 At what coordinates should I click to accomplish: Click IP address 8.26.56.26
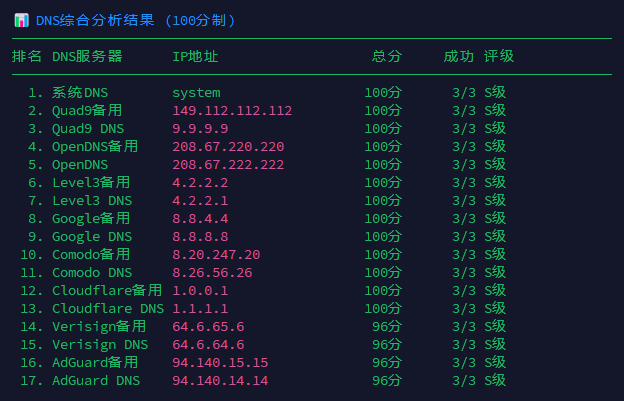(x=212, y=273)
